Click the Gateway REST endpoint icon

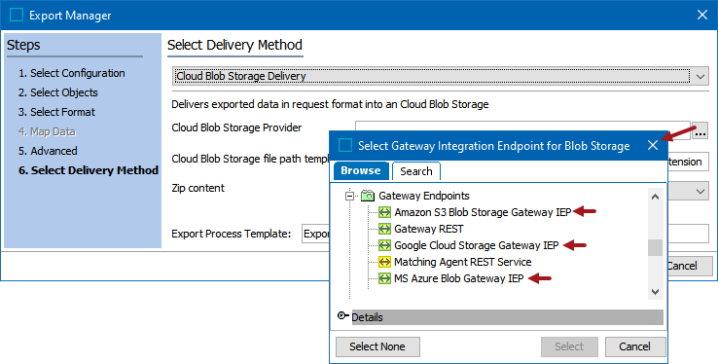(384, 228)
